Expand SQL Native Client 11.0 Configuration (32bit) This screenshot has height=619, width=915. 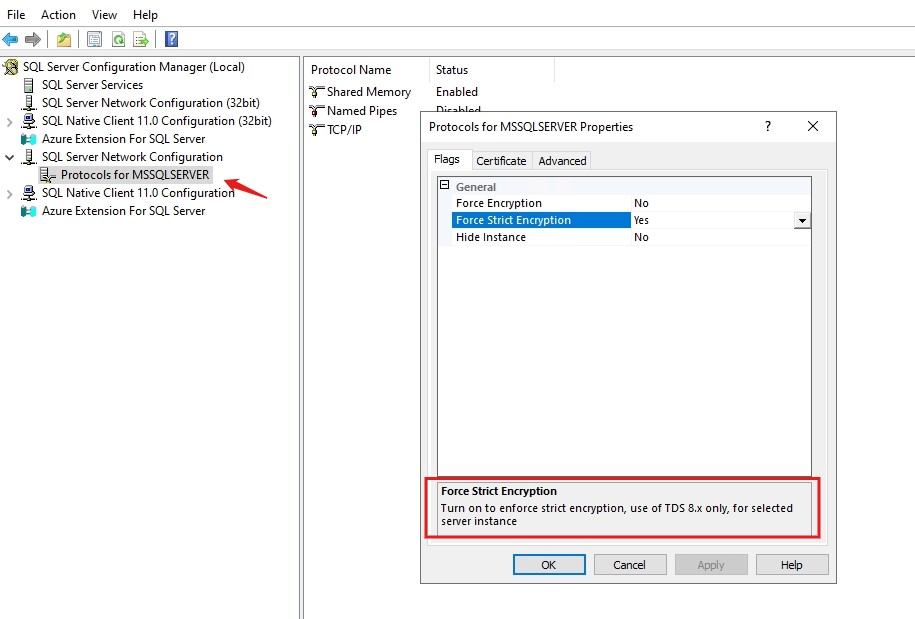pos(10,121)
